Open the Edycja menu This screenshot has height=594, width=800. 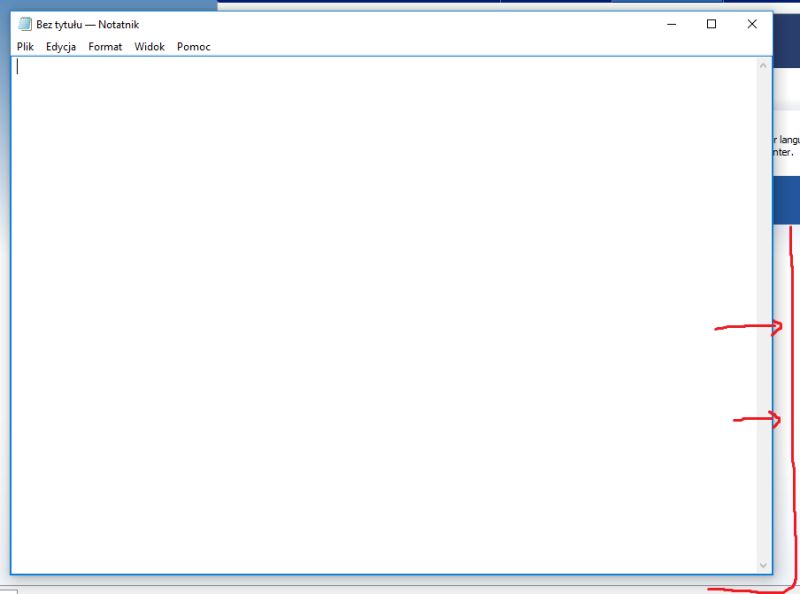(61, 46)
